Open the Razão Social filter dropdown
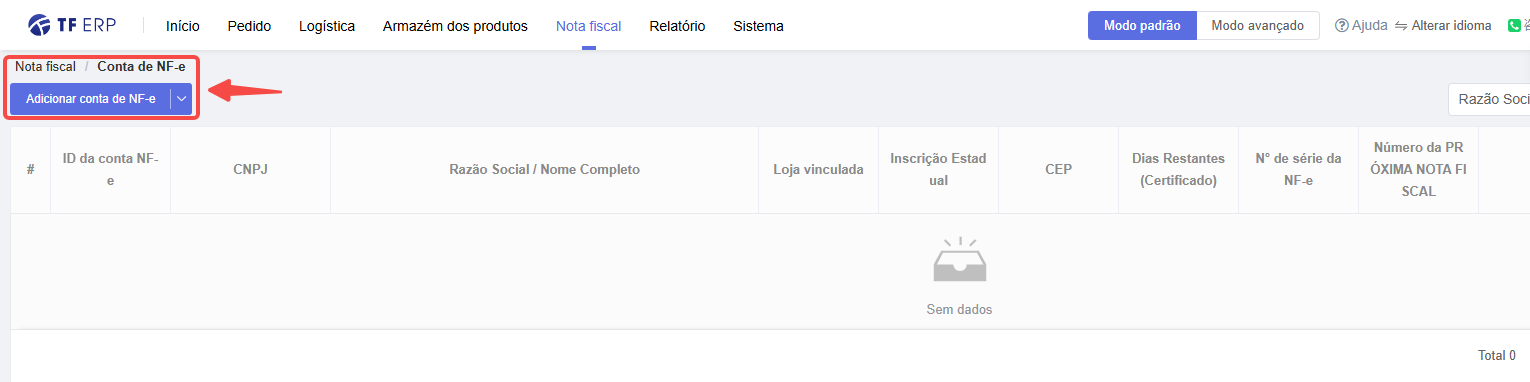Screen dimensions: 1530x382 pos(1489,99)
